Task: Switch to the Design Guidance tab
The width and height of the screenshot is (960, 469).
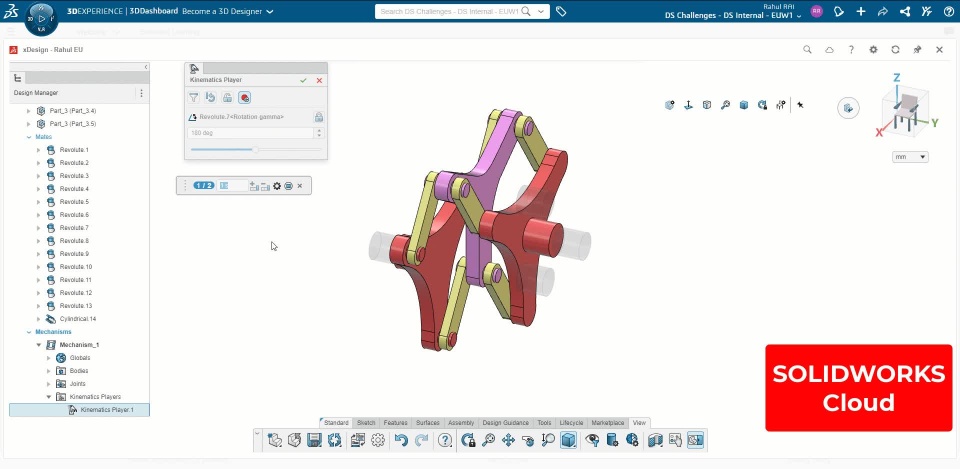Action: pos(506,422)
